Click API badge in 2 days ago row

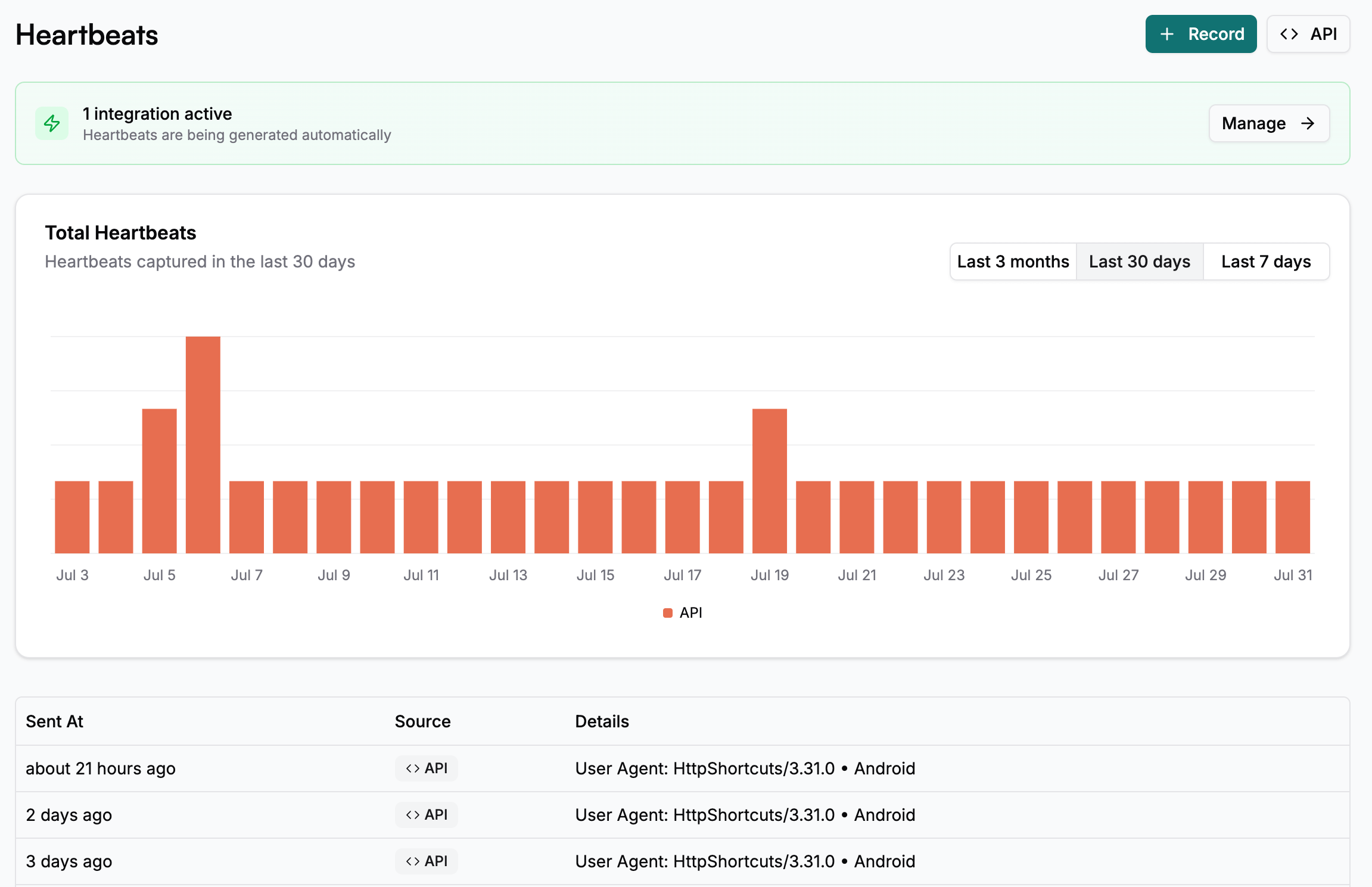[427, 815]
